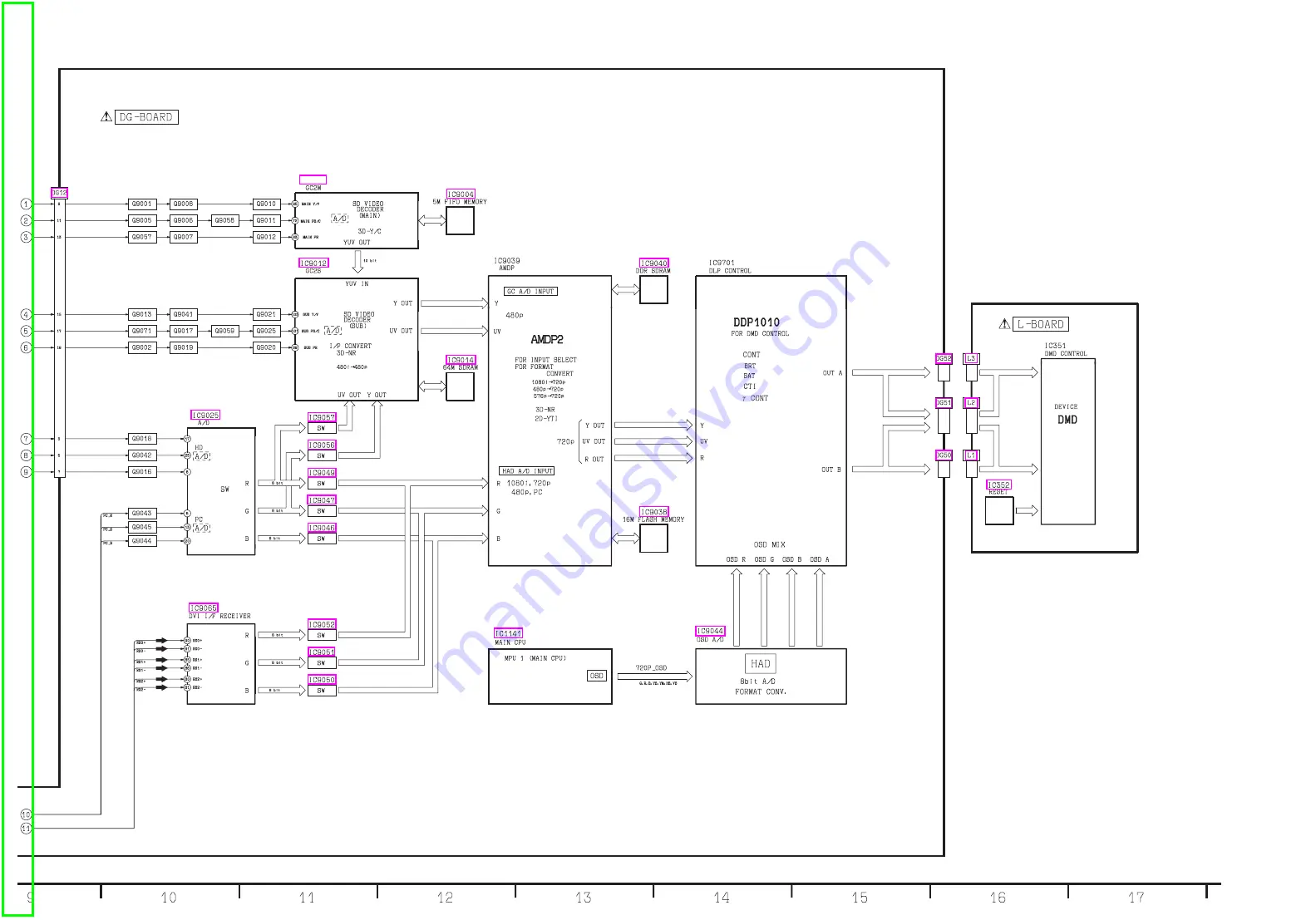Screen dimensions: 1316x920
Task: Open the IC9014 SDRAM link
Action: point(461,361)
